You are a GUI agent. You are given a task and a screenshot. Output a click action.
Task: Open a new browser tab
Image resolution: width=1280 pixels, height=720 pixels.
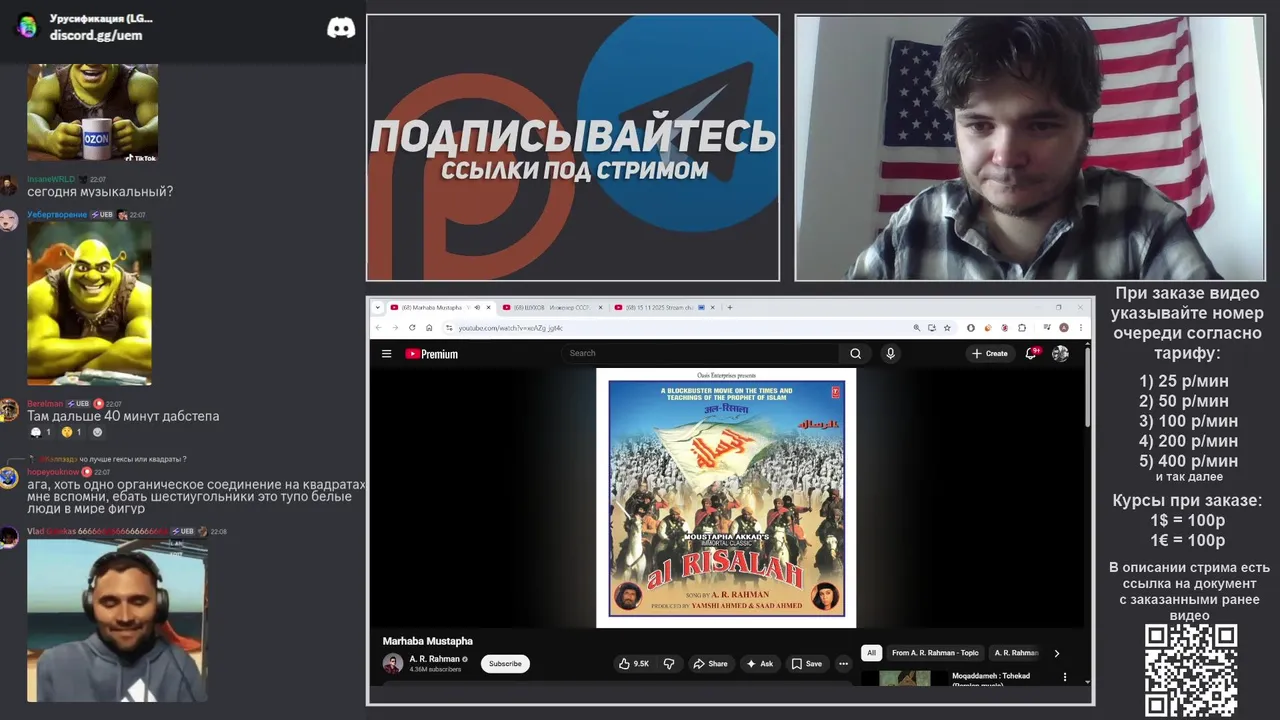click(729, 307)
